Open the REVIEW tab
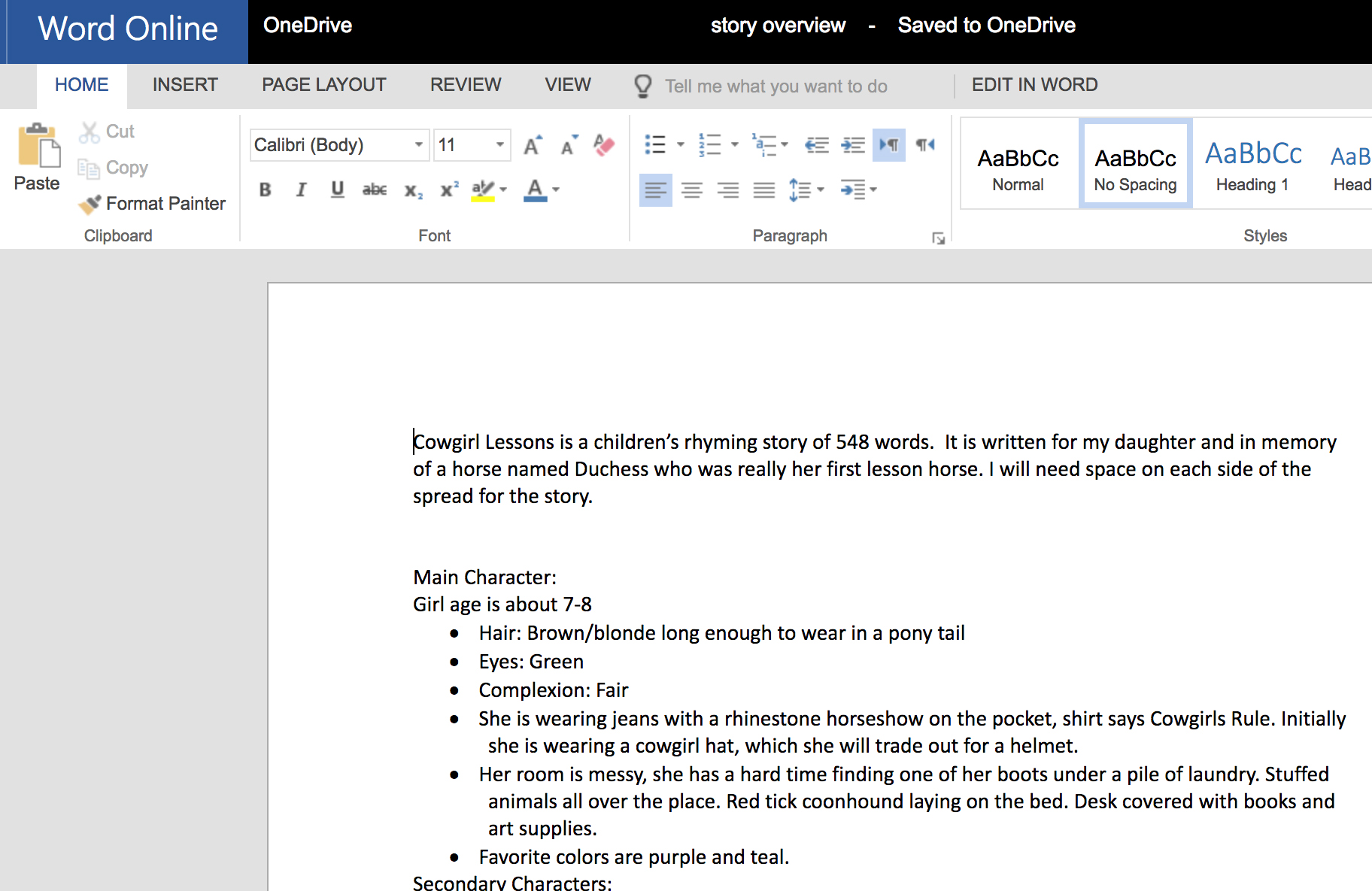Viewport: 1372px width, 891px height. [x=466, y=85]
